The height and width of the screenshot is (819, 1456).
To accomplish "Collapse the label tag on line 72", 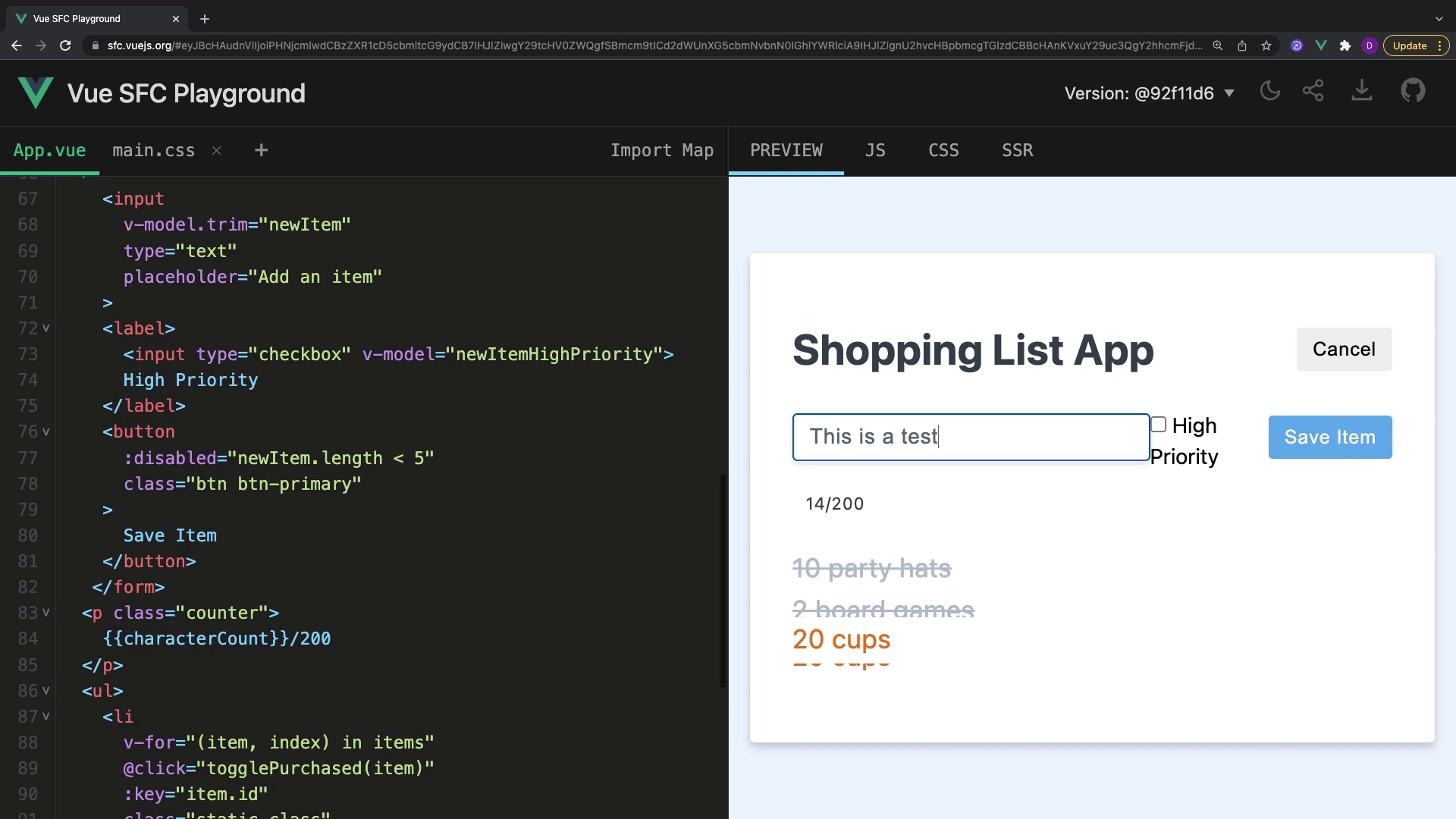I will point(46,328).
